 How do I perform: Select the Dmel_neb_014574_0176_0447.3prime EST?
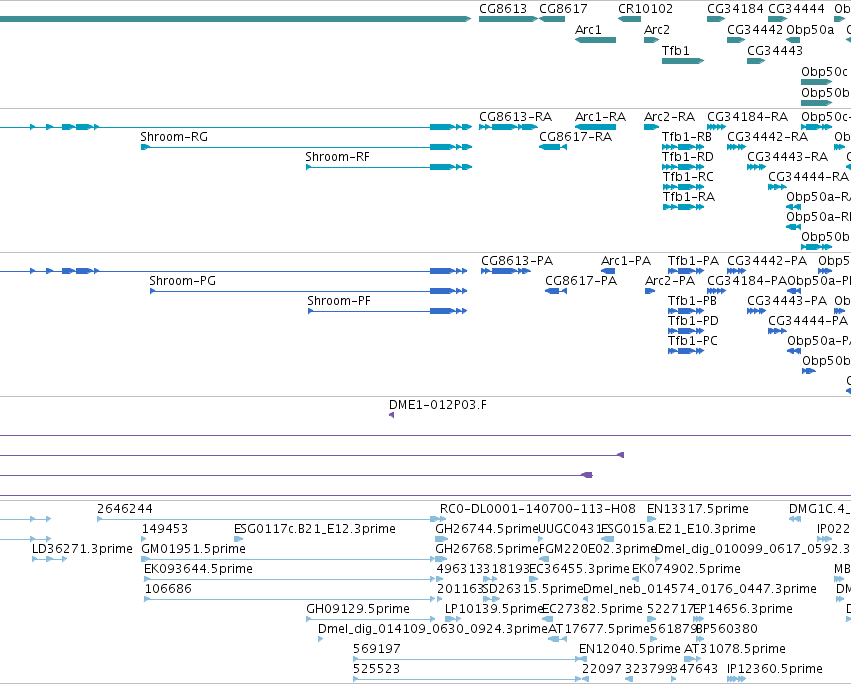coord(587,599)
